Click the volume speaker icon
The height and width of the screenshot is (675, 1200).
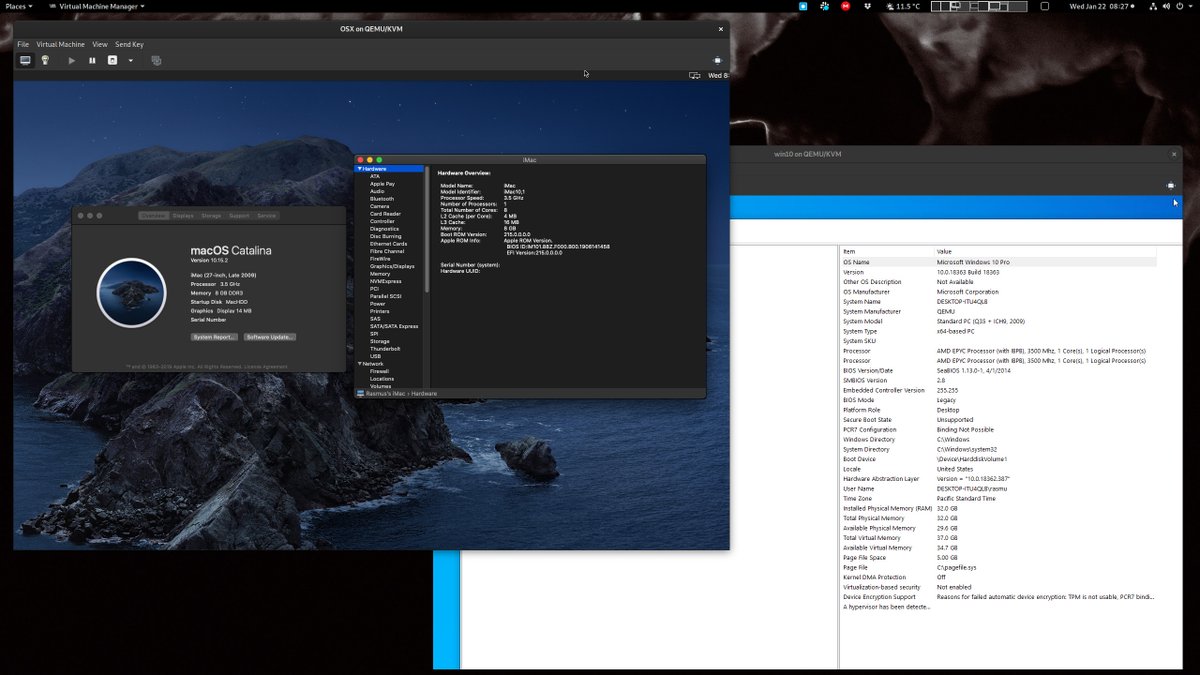pyautogui.click(x=1165, y=6)
